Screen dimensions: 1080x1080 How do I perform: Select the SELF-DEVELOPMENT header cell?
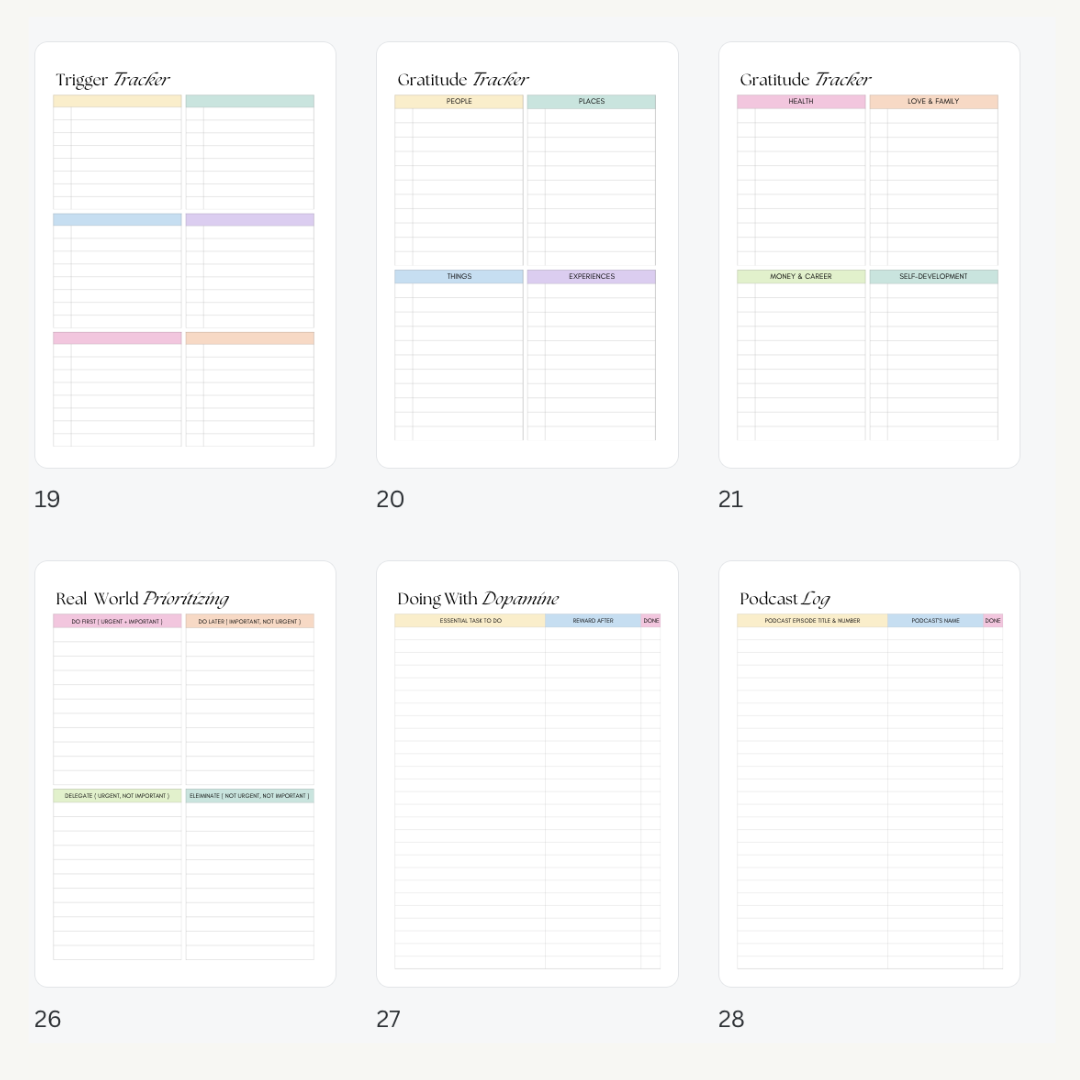coord(933,277)
